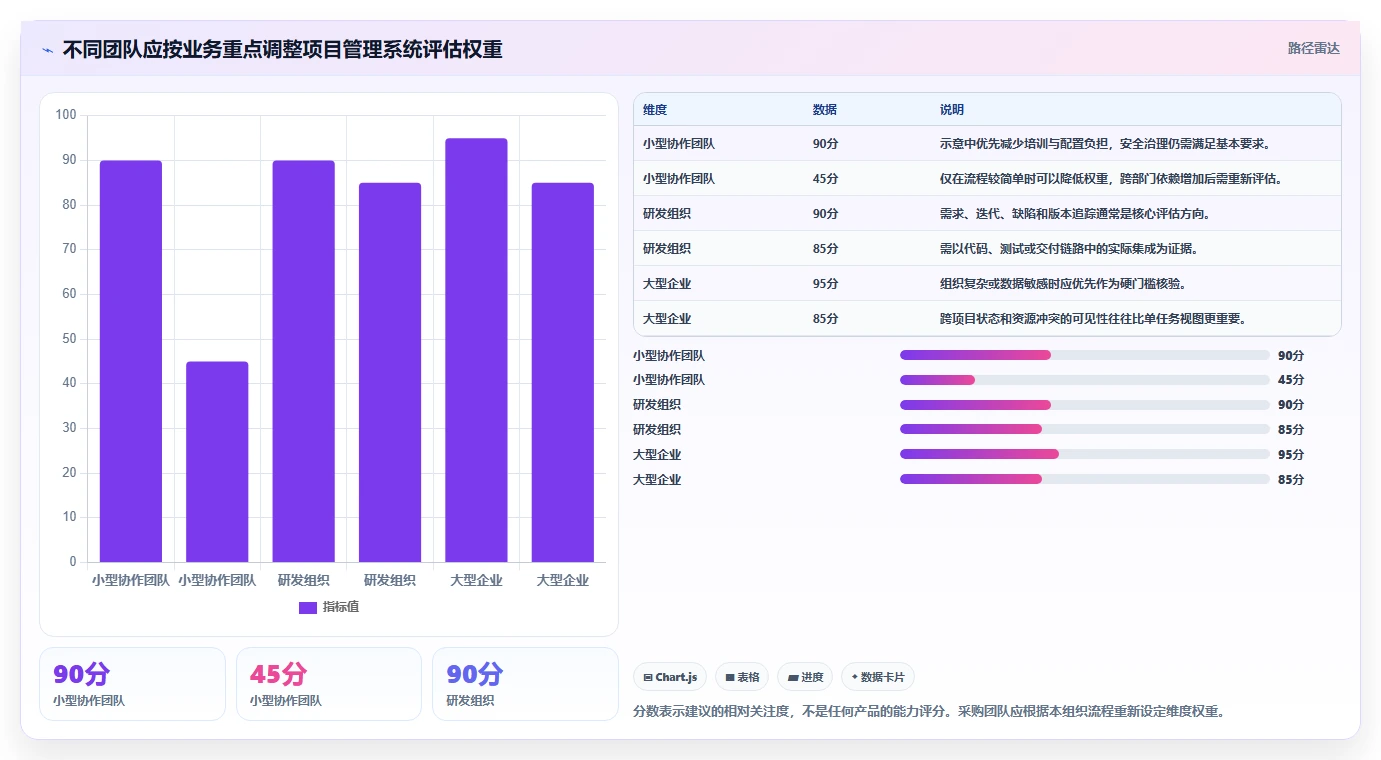The height and width of the screenshot is (760, 1381).
Task: Click the 数据 column header
Action: pyautogui.click(x=825, y=109)
